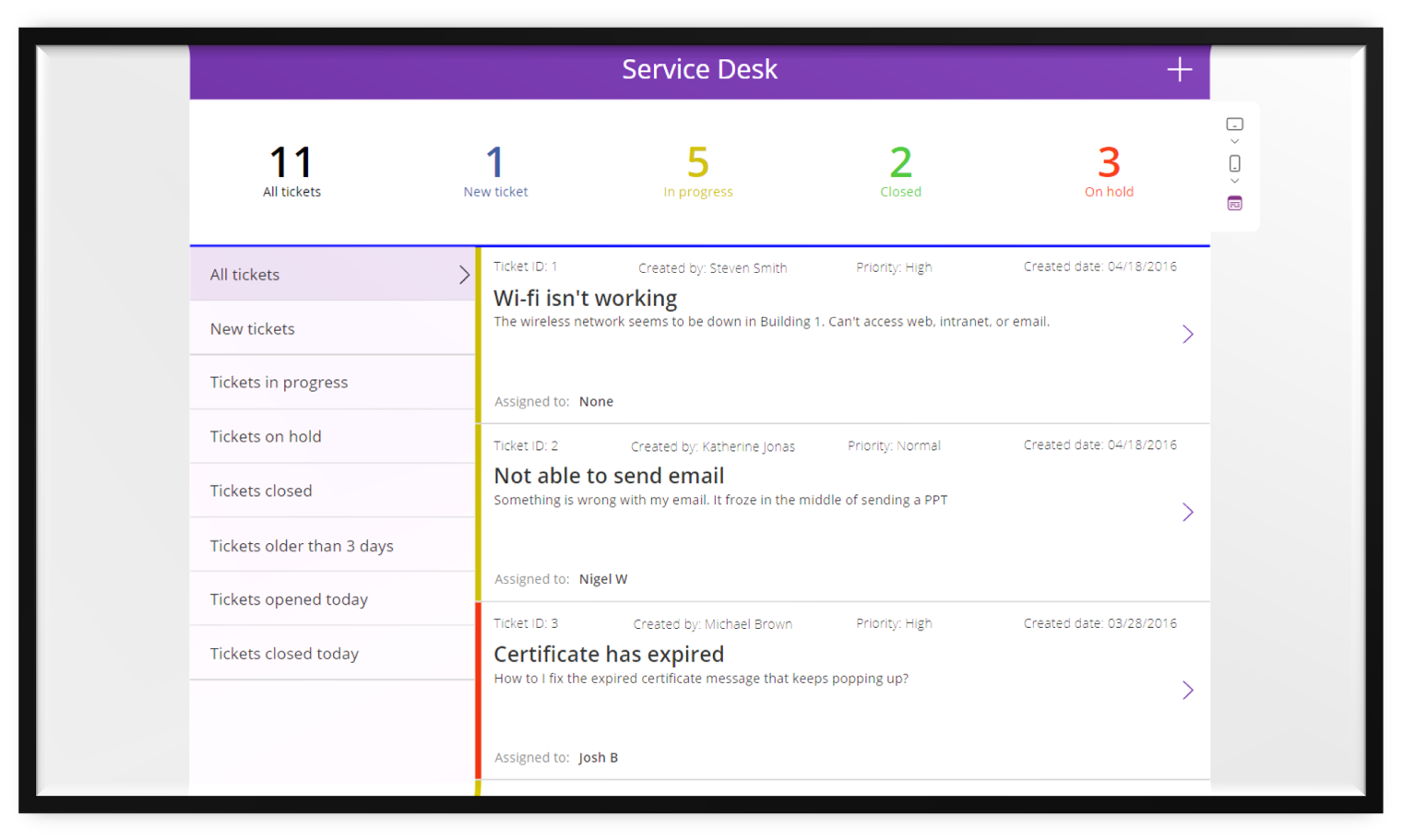Click "Created by: Steven Smith" text
1402x840 pixels.
712,268
